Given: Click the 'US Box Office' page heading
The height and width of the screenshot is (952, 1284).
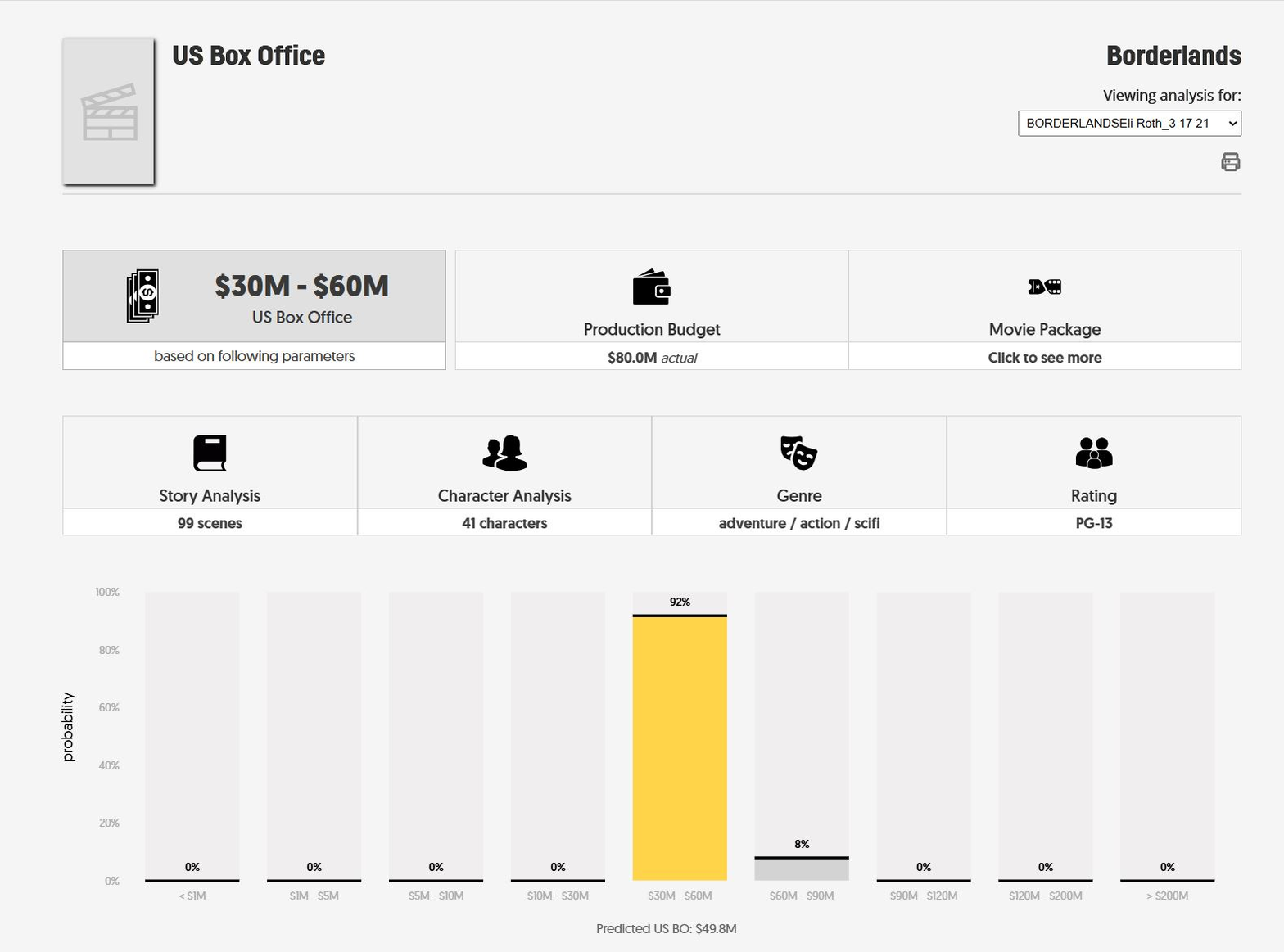Looking at the screenshot, I should coord(249,56).
